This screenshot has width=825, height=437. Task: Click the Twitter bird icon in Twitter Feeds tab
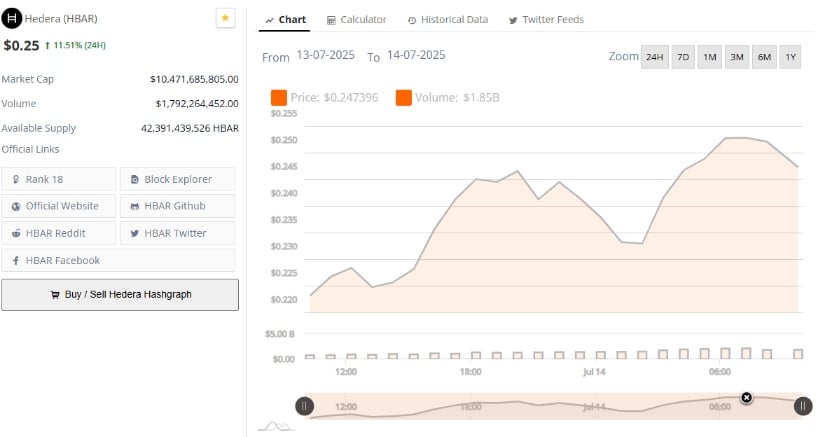tap(513, 21)
